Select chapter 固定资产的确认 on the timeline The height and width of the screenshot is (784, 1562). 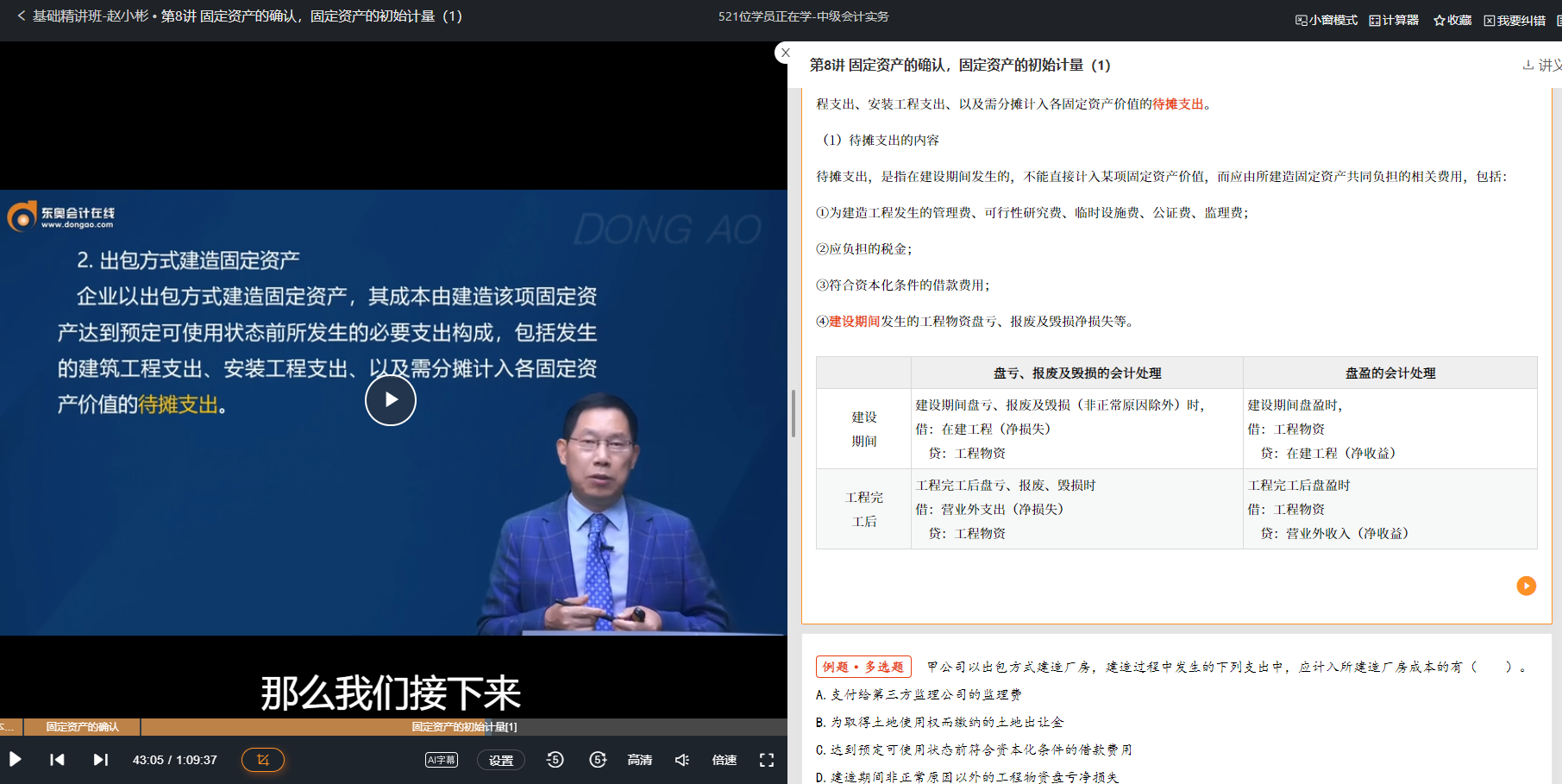pyautogui.click(x=83, y=727)
